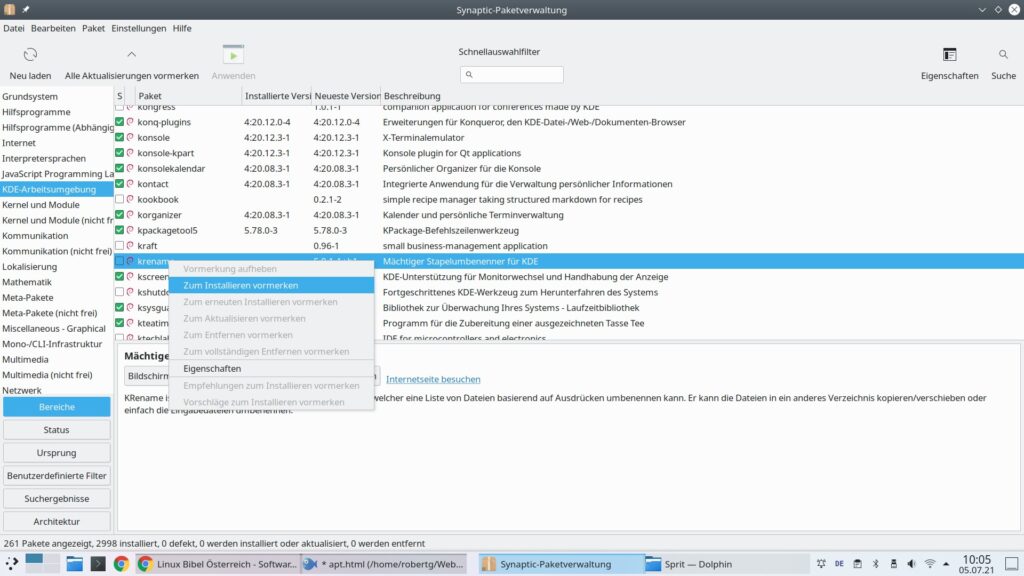1024x576 pixels.
Task: Open the removable devices tray icon
Action: click(893, 564)
